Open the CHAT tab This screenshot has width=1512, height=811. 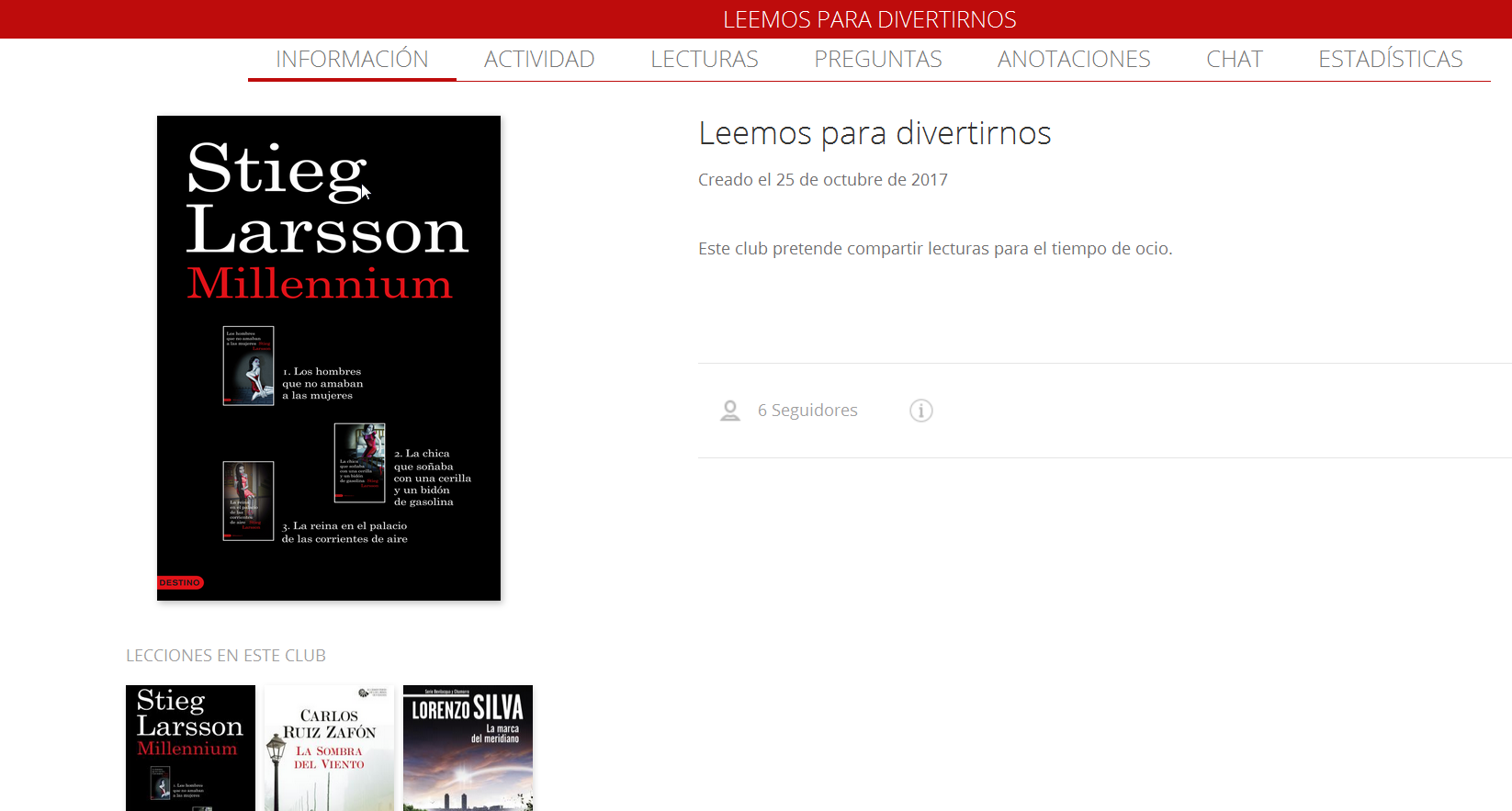click(1235, 60)
